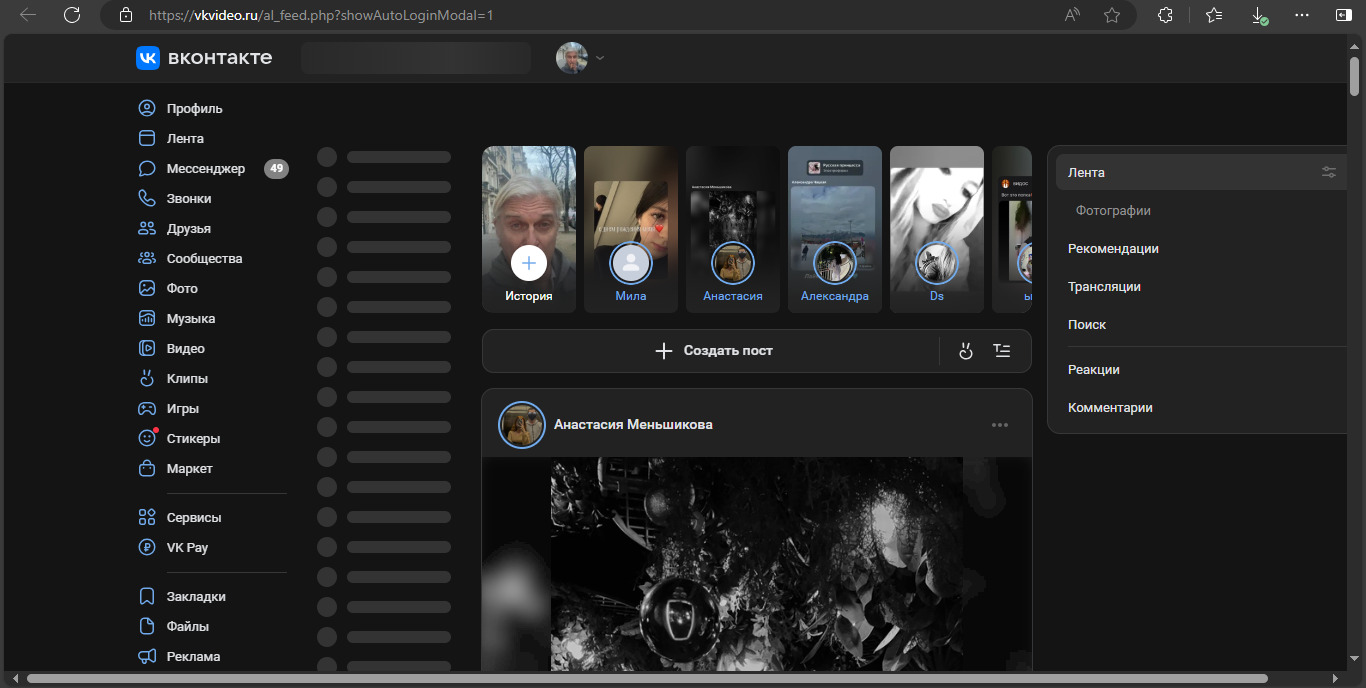Click the read aloud icon in address bar
1366x688 pixels.
coord(1073,15)
